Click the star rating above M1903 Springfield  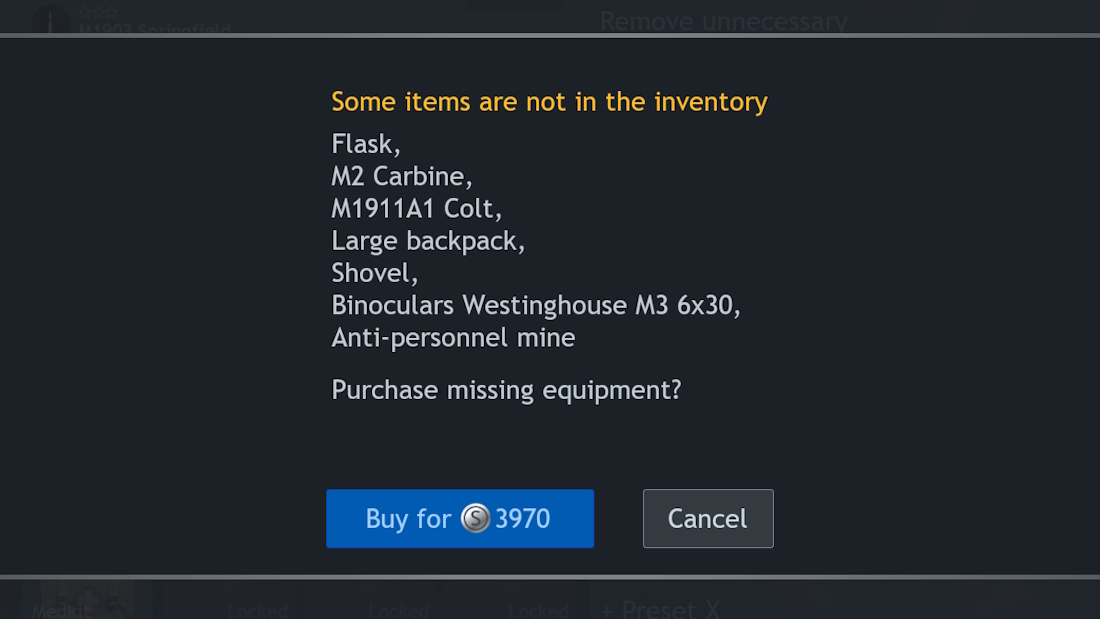click(x=98, y=12)
